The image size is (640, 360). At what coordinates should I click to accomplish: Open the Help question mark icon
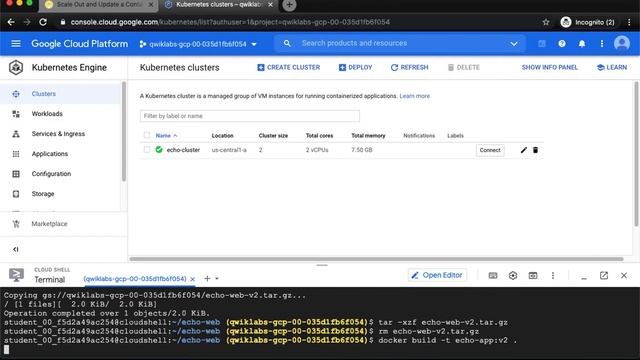click(562, 44)
